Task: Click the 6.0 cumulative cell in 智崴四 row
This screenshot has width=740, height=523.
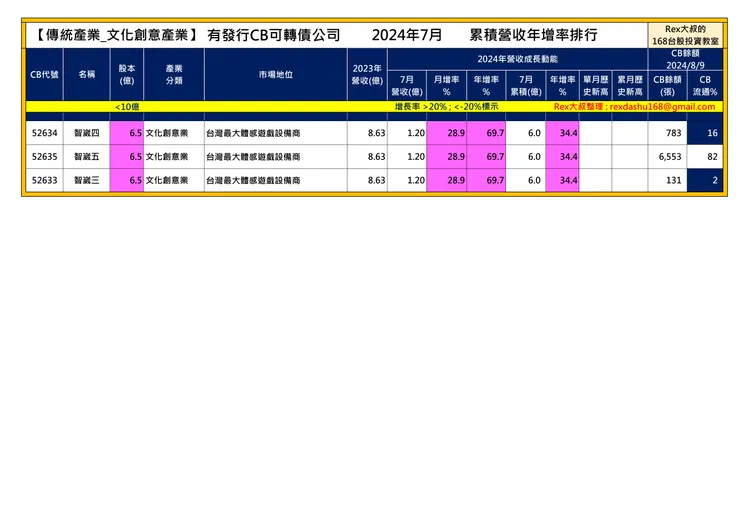Action: pyautogui.click(x=526, y=133)
